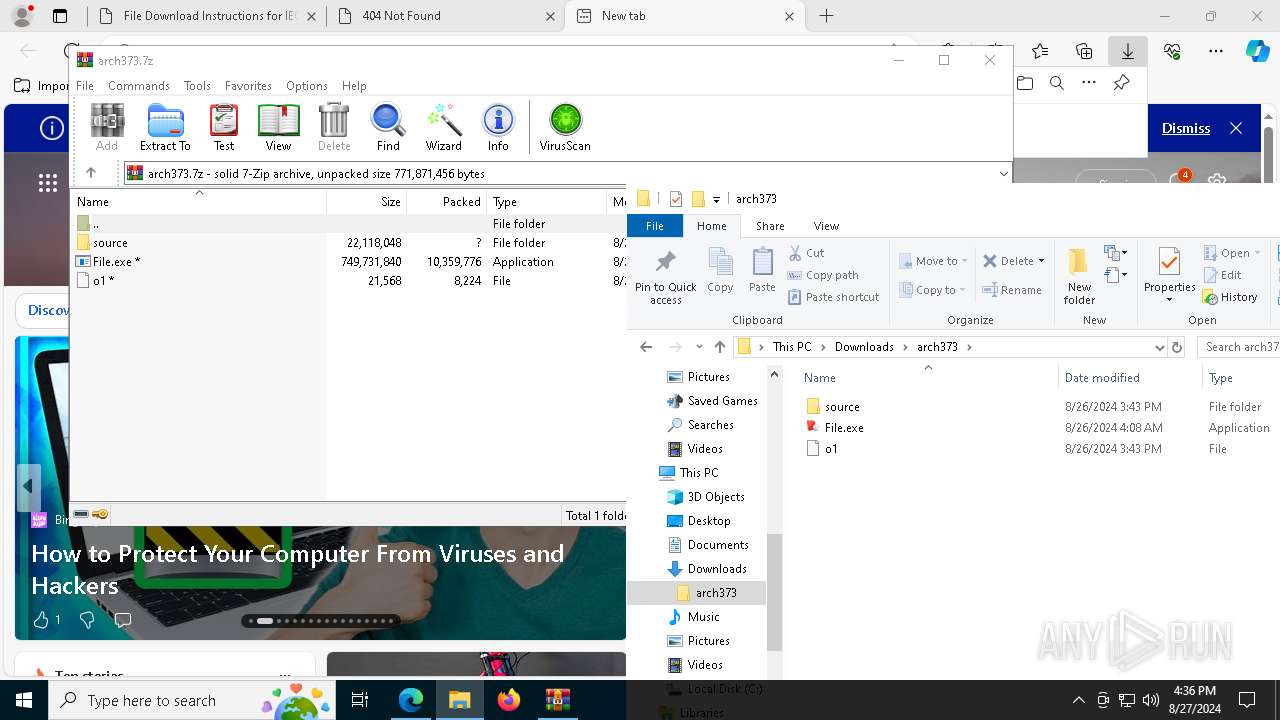The height and width of the screenshot is (720, 1280).
Task: Click Explorer search arch373 field
Action: click(1240, 347)
